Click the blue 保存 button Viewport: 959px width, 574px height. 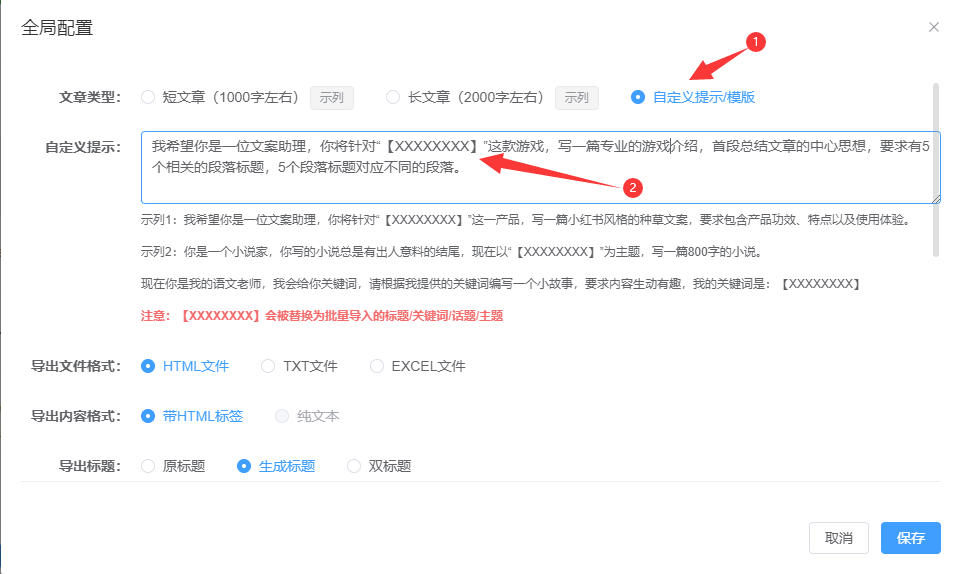[910, 538]
